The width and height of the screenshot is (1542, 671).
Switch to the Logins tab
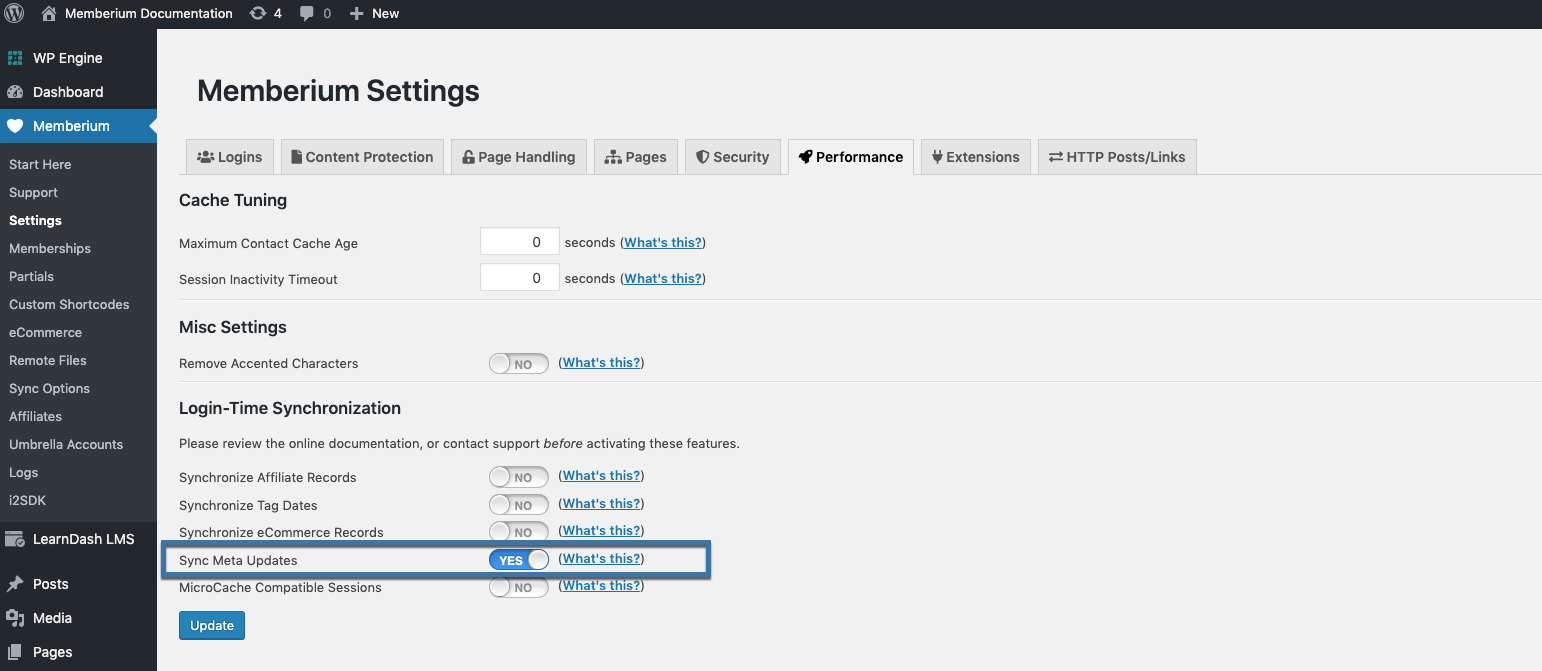[230, 157]
